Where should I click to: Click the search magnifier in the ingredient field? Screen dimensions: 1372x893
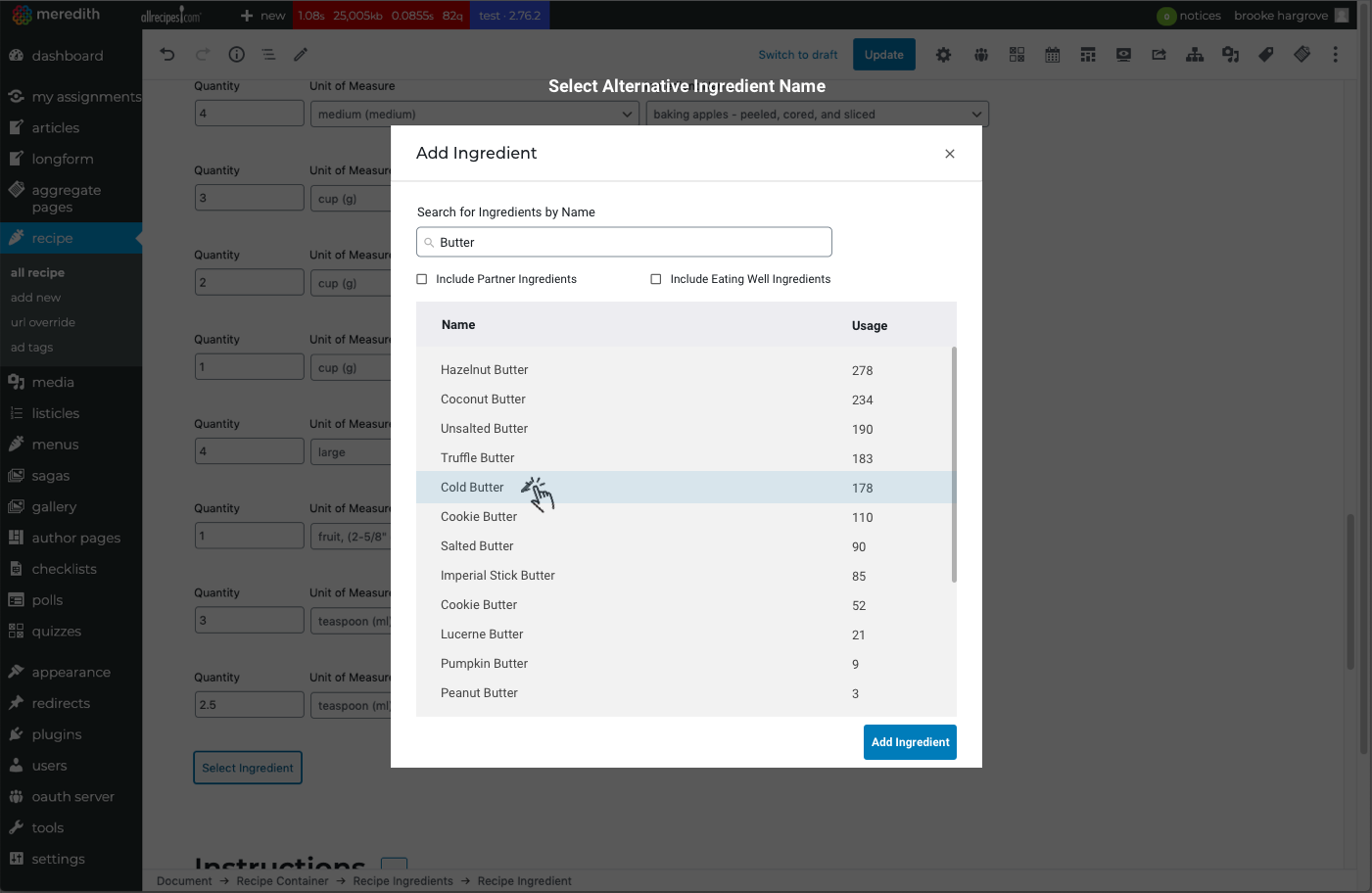click(x=429, y=243)
